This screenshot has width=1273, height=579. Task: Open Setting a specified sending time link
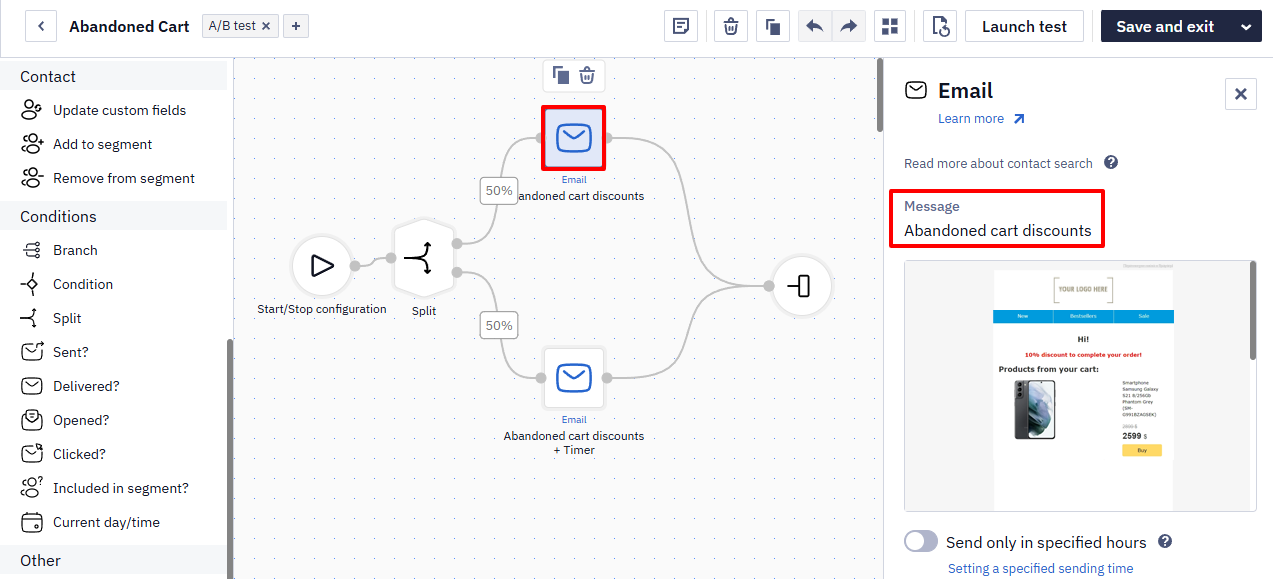(x=1040, y=568)
